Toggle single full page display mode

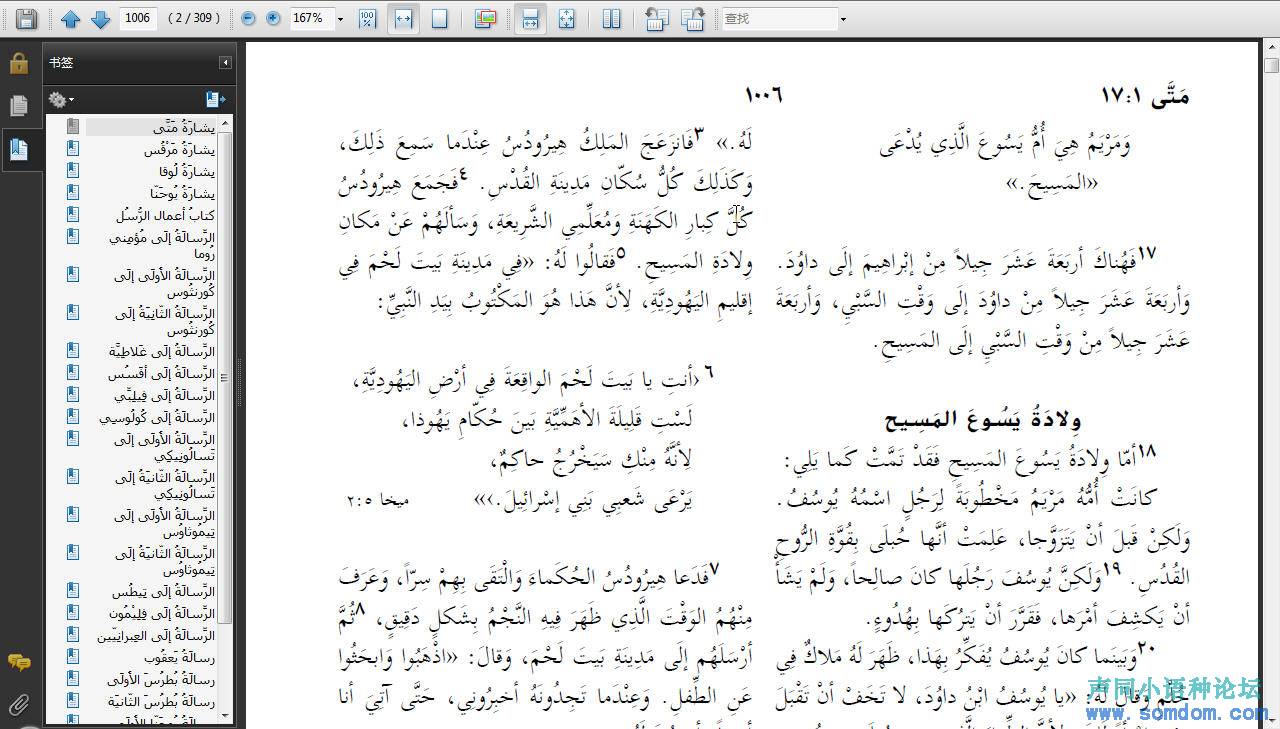(566, 18)
